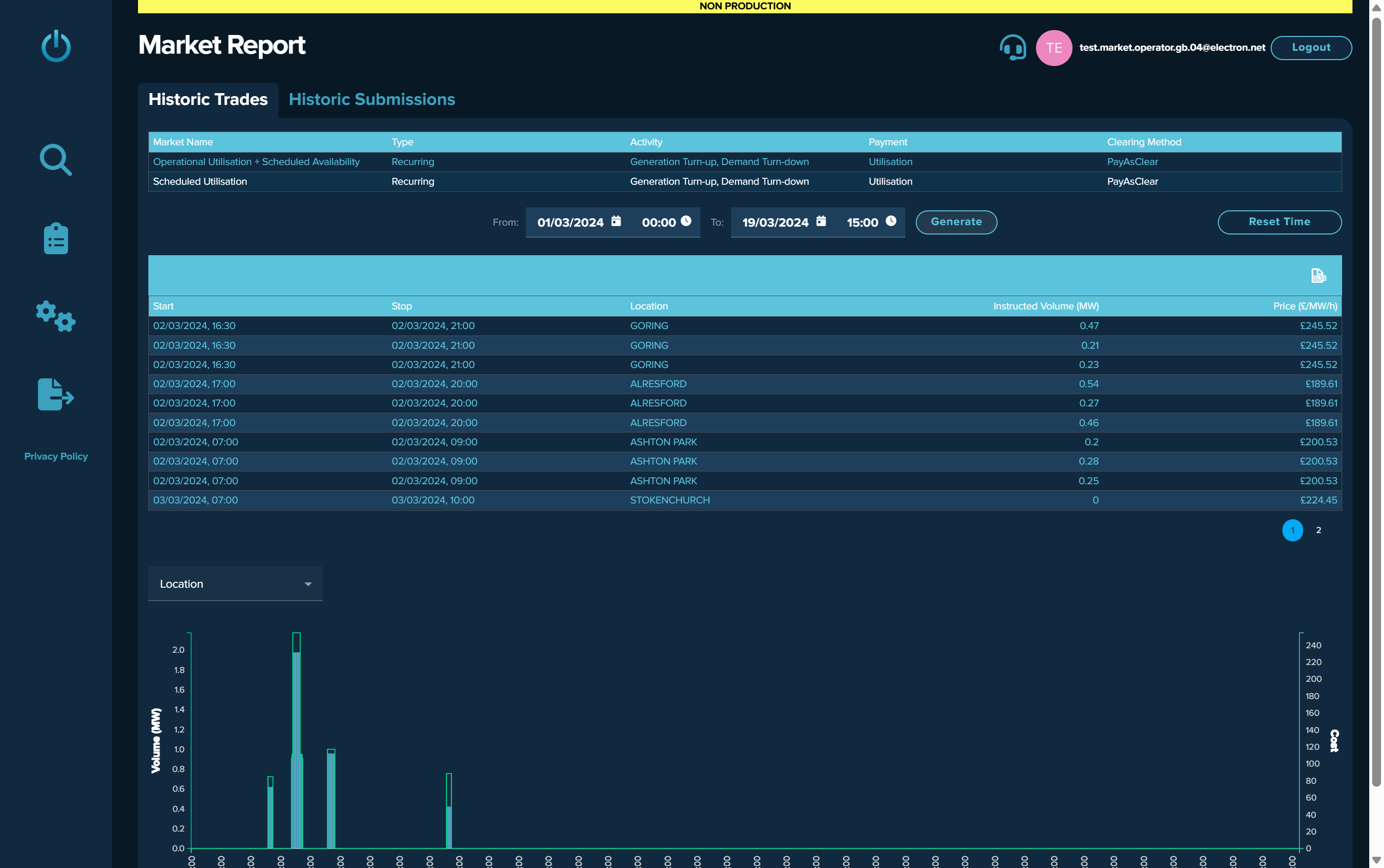Select the GORING row with volume 0.23
Image resolution: width=1384 pixels, height=868 pixels.
point(745,365)
